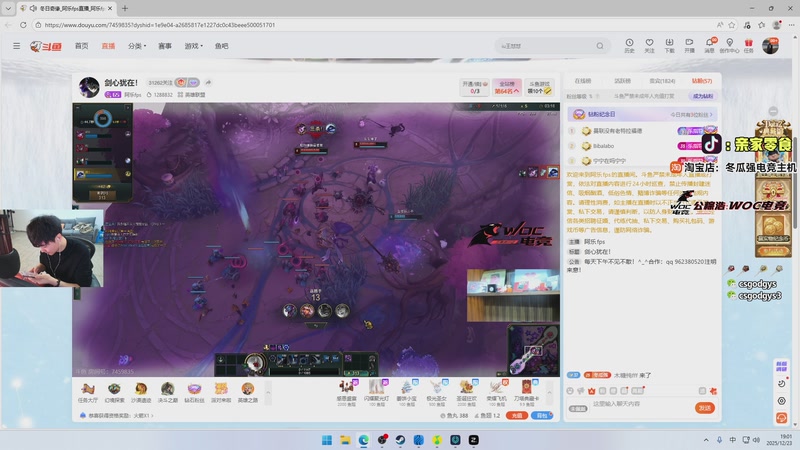Click the emoji icon in chat toolbar
Viewport: 800px width, 450px height.
tap(570, 391)
